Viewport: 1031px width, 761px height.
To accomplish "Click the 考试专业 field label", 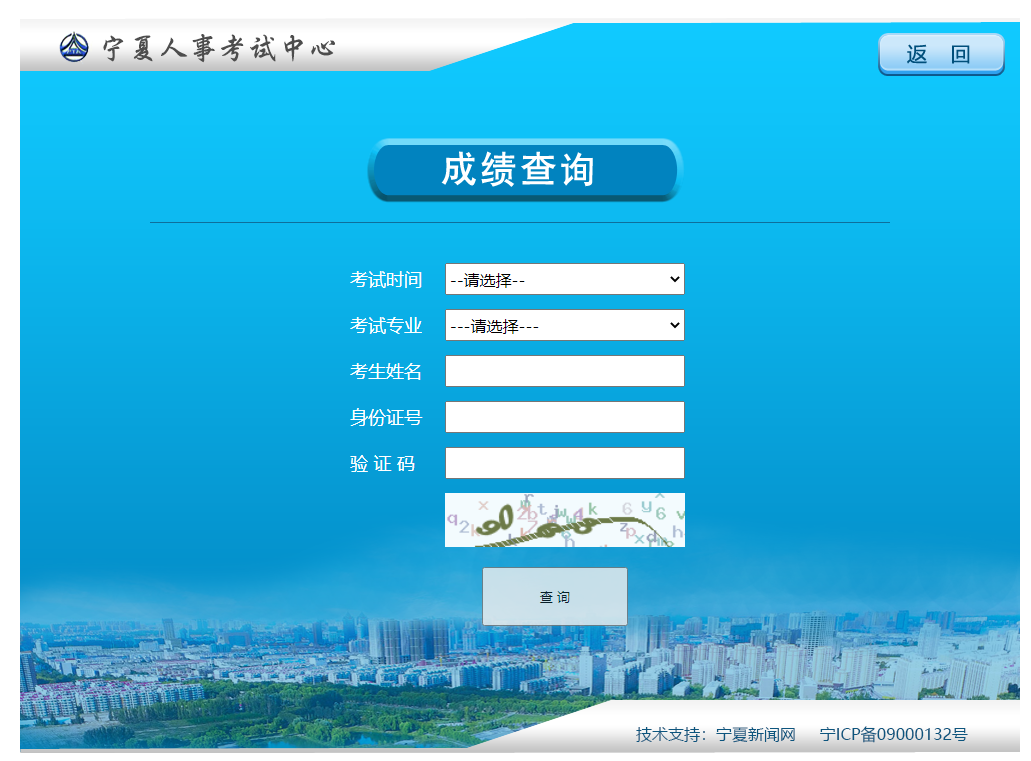I will pyautogui.click(x=386, y=326).
